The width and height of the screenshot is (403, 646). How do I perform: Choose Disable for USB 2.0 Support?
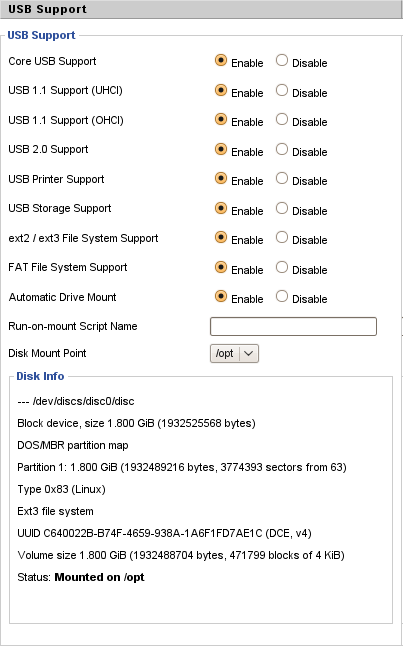coord(282,149)
